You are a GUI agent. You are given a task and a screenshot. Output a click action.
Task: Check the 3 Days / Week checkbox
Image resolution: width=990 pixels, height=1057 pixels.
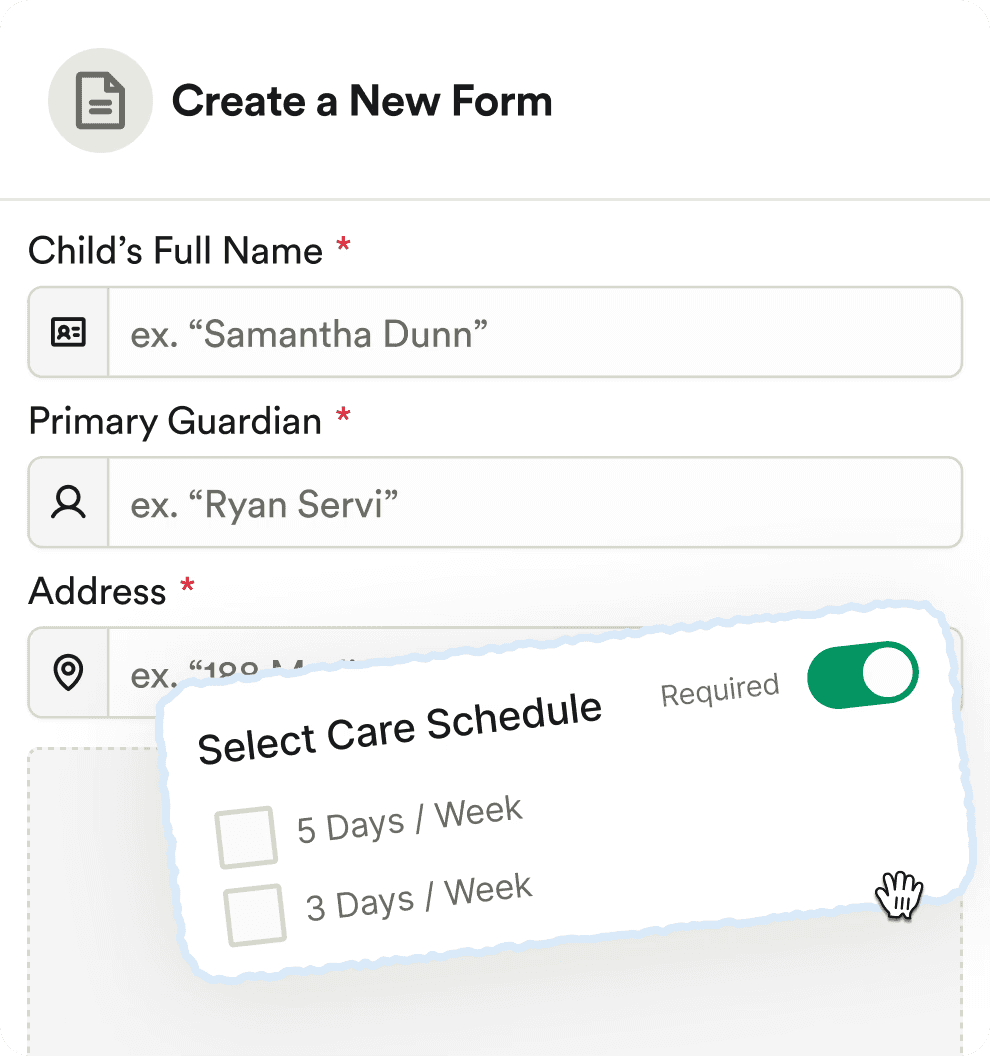(x=255, y=914)
